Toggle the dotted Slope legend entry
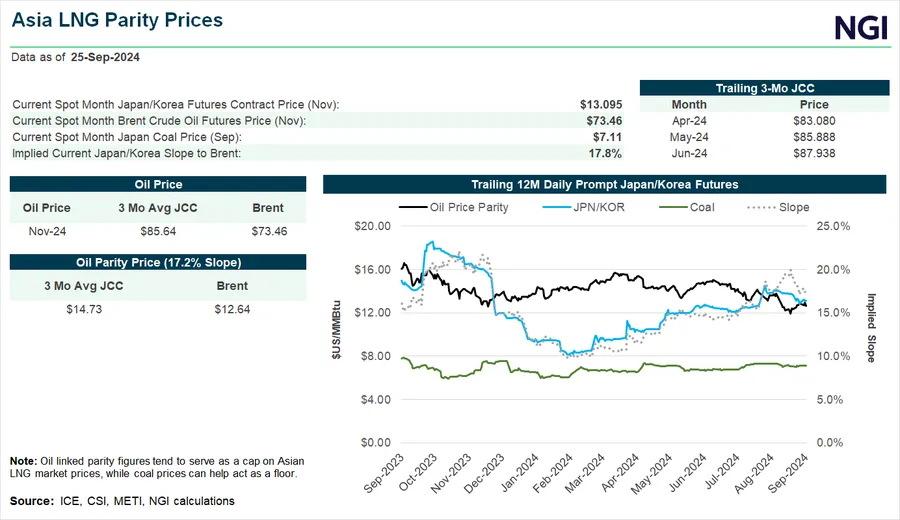The height and width of the screenshot is (520, 900). pyautogui.click(x=777, y=208)
